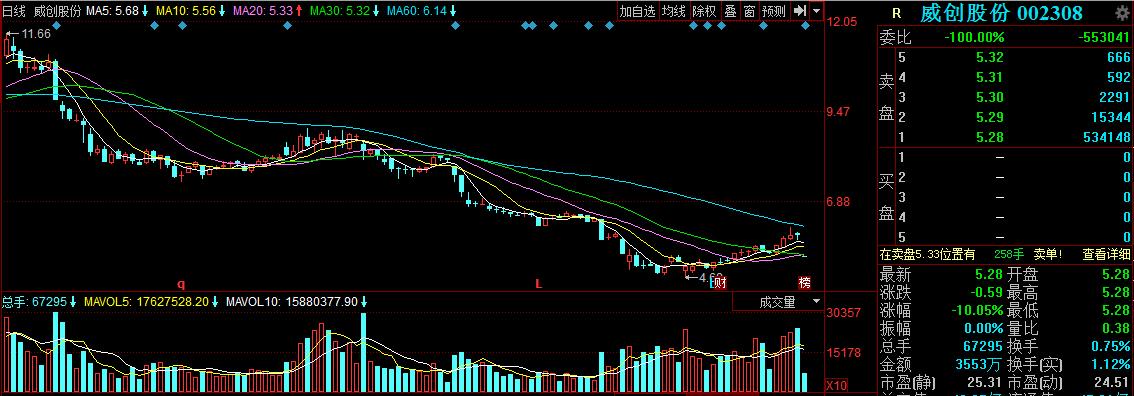Toggle the 叠 overlay comparison option
The width and height of the screenshot is (1134, 396).
(x=730, y=11)
